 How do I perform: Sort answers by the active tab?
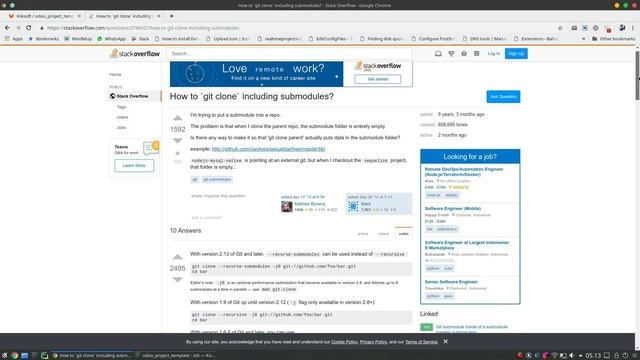pos(362,234)
